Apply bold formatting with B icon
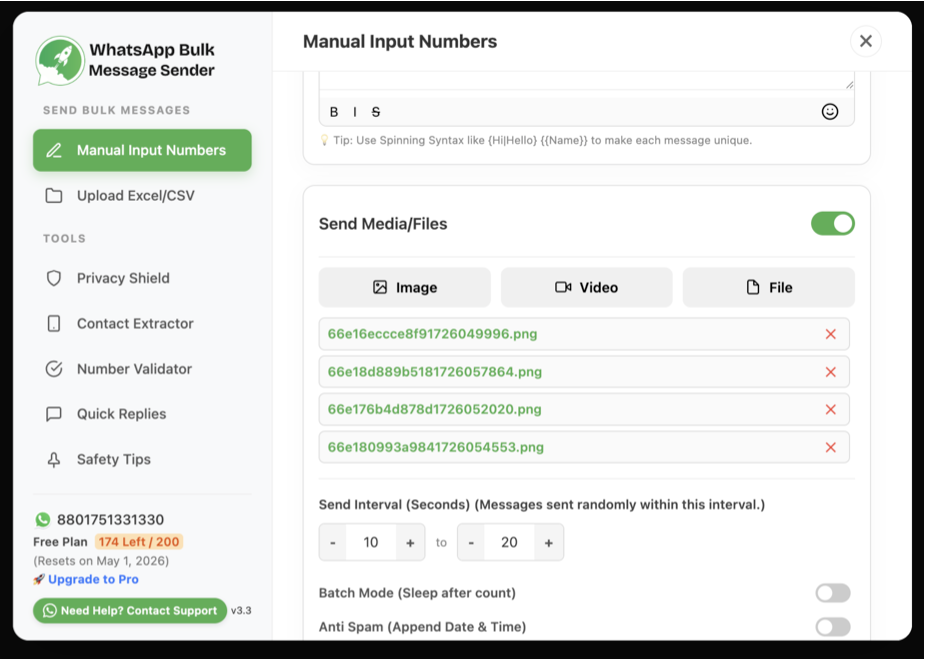The image size is (925, 659). (x=334, y=112)
